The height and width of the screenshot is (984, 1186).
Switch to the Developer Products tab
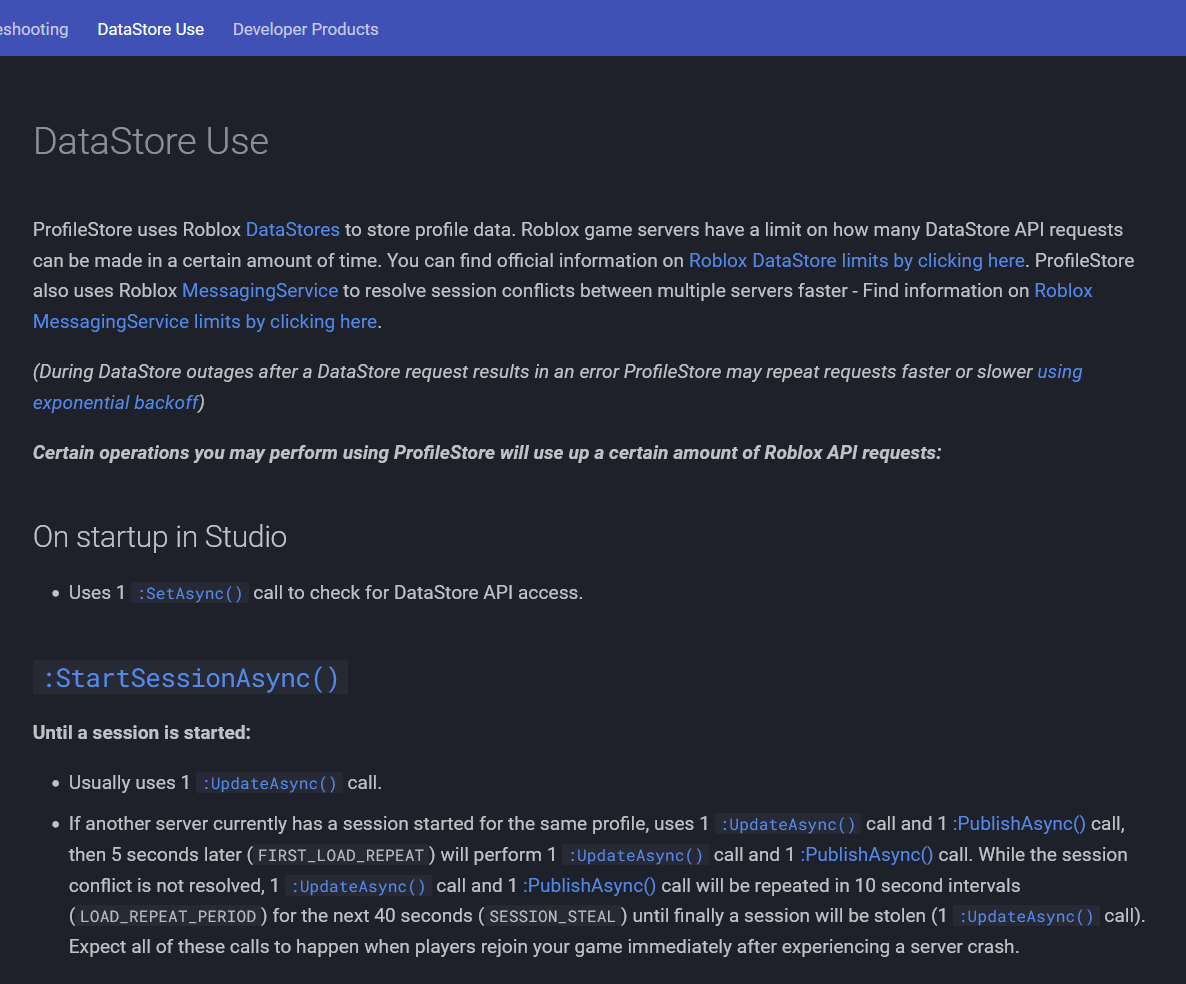click(x=305, y=29)
